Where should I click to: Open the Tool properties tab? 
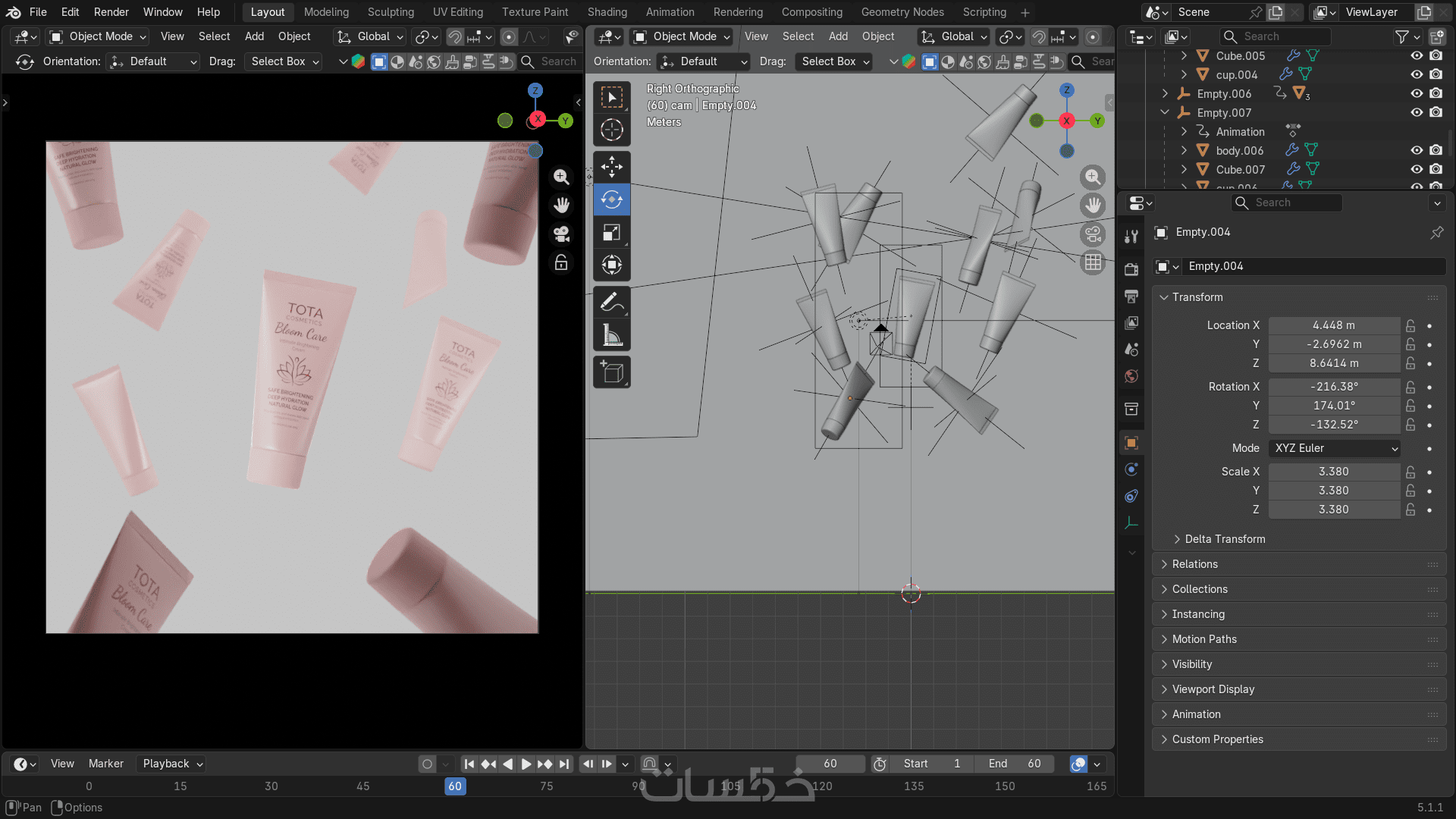click(x=1131, y=237)
